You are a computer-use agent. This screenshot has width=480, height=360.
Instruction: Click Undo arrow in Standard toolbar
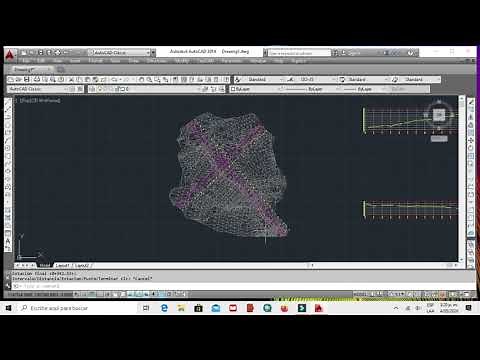[x=114, y=79]
